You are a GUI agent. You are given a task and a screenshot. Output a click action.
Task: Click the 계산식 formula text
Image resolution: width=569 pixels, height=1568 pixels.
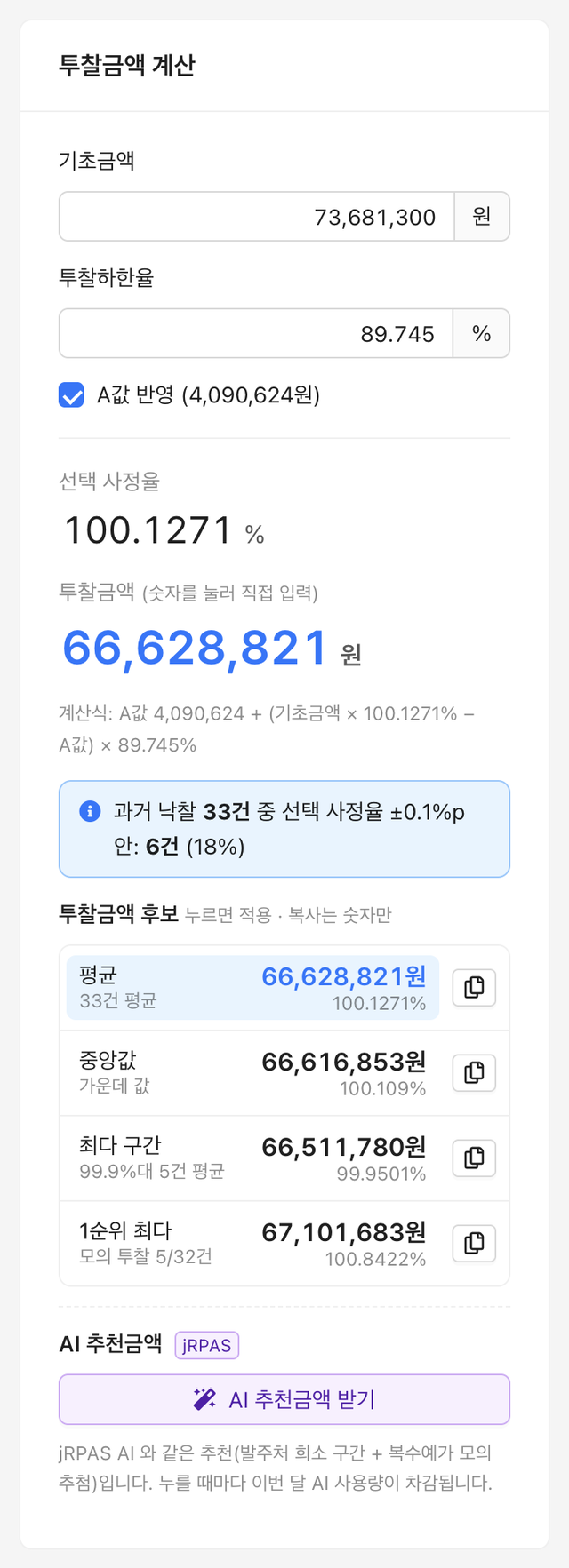pos(267,729)
